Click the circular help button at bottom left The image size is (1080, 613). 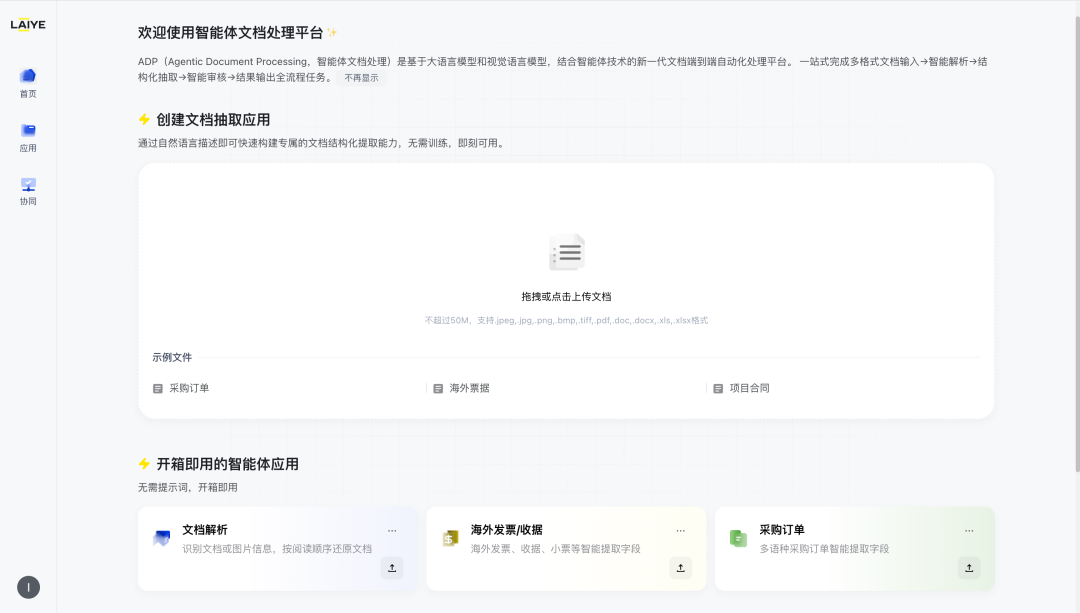(28, 585)
